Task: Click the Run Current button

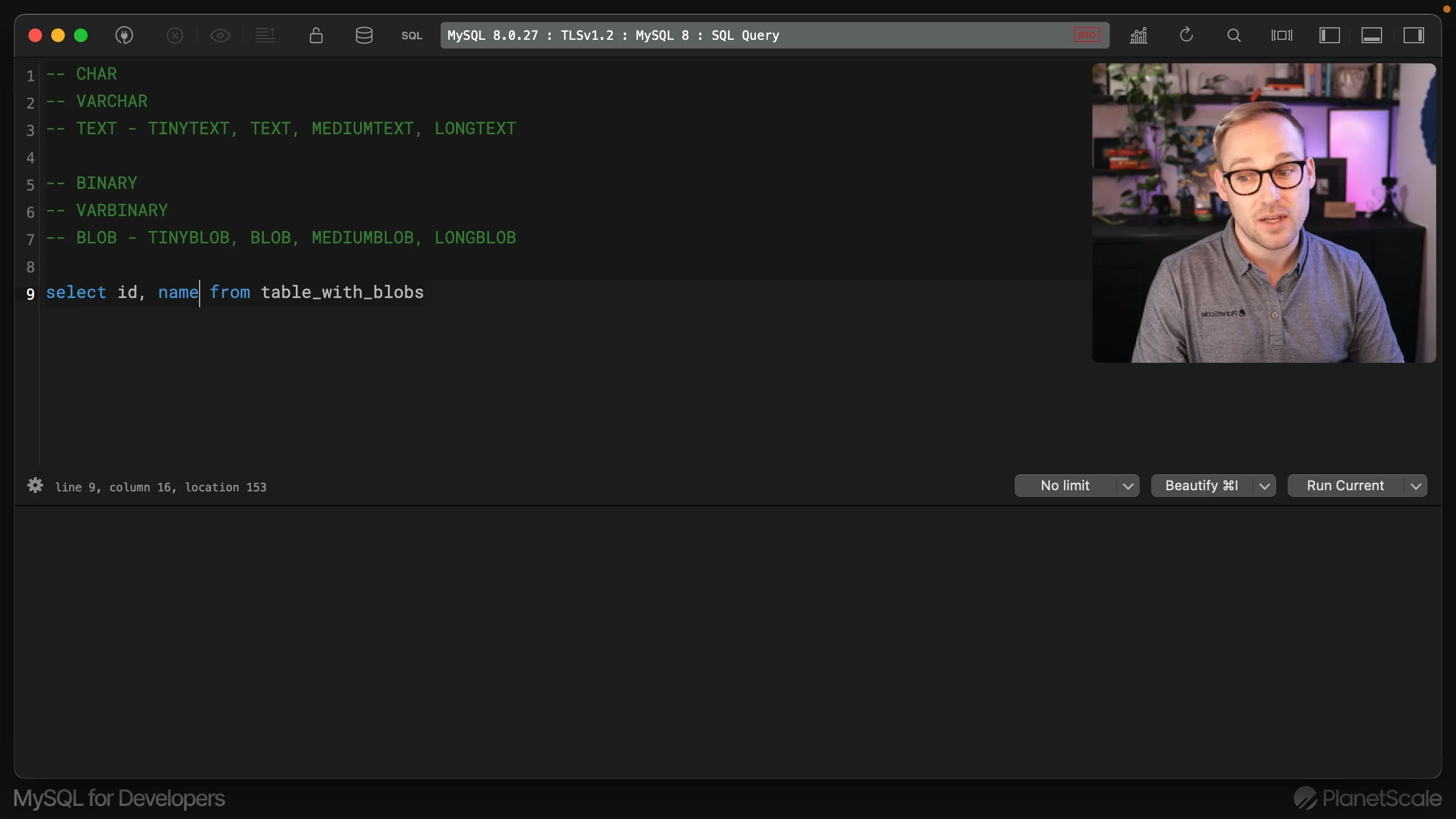Action: coord(1345,486)
